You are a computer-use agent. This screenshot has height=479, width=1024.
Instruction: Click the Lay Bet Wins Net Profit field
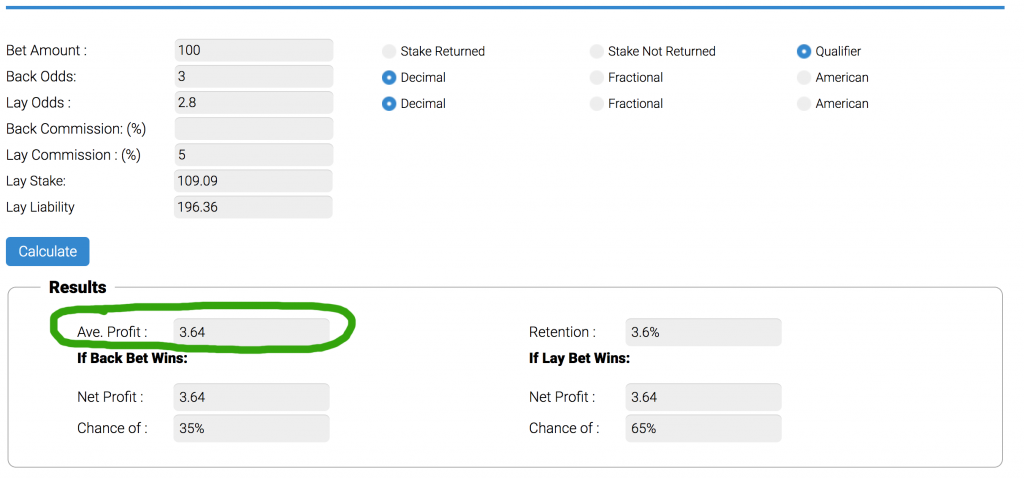click(703, 397)
